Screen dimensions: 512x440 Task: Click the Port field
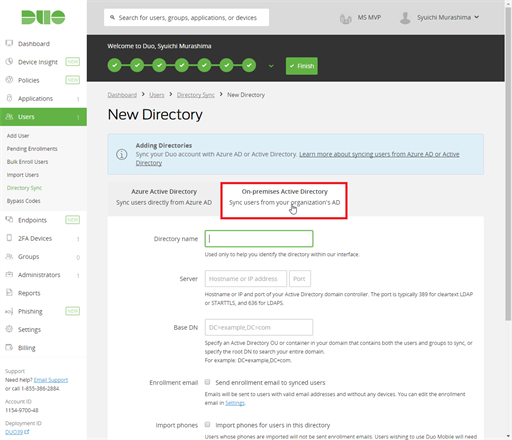pyautogui.click(x=300, y=279)
